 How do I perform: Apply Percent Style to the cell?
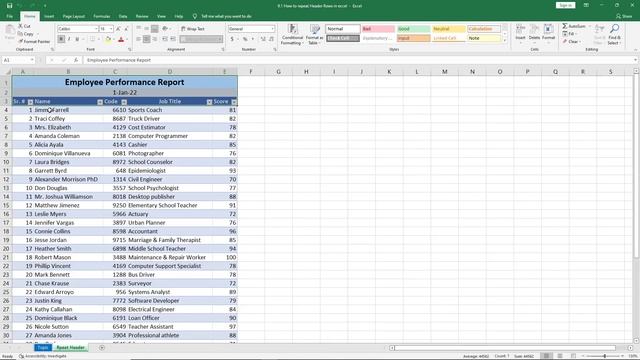tap(245, 39)
